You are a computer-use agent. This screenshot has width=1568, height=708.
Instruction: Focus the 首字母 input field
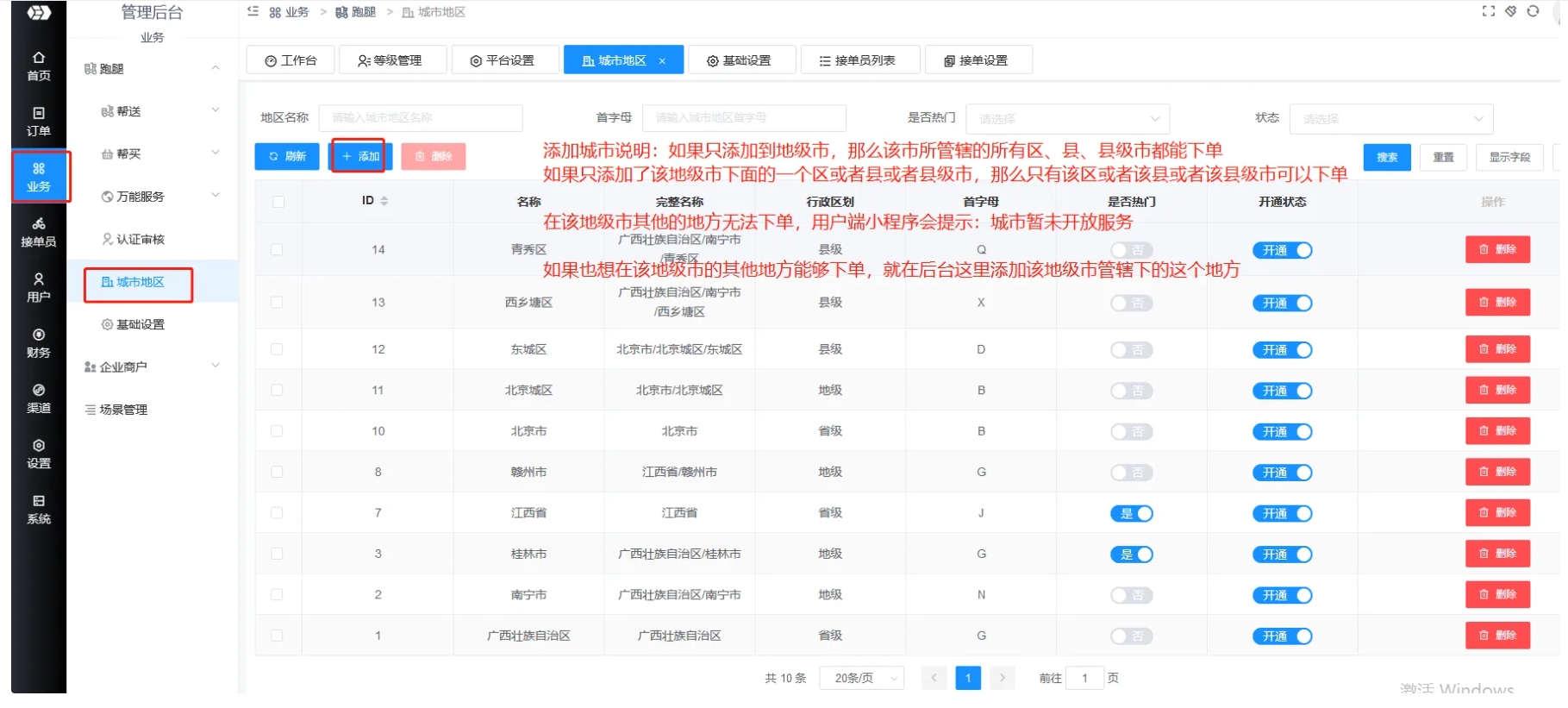click(x=744, y=118)
